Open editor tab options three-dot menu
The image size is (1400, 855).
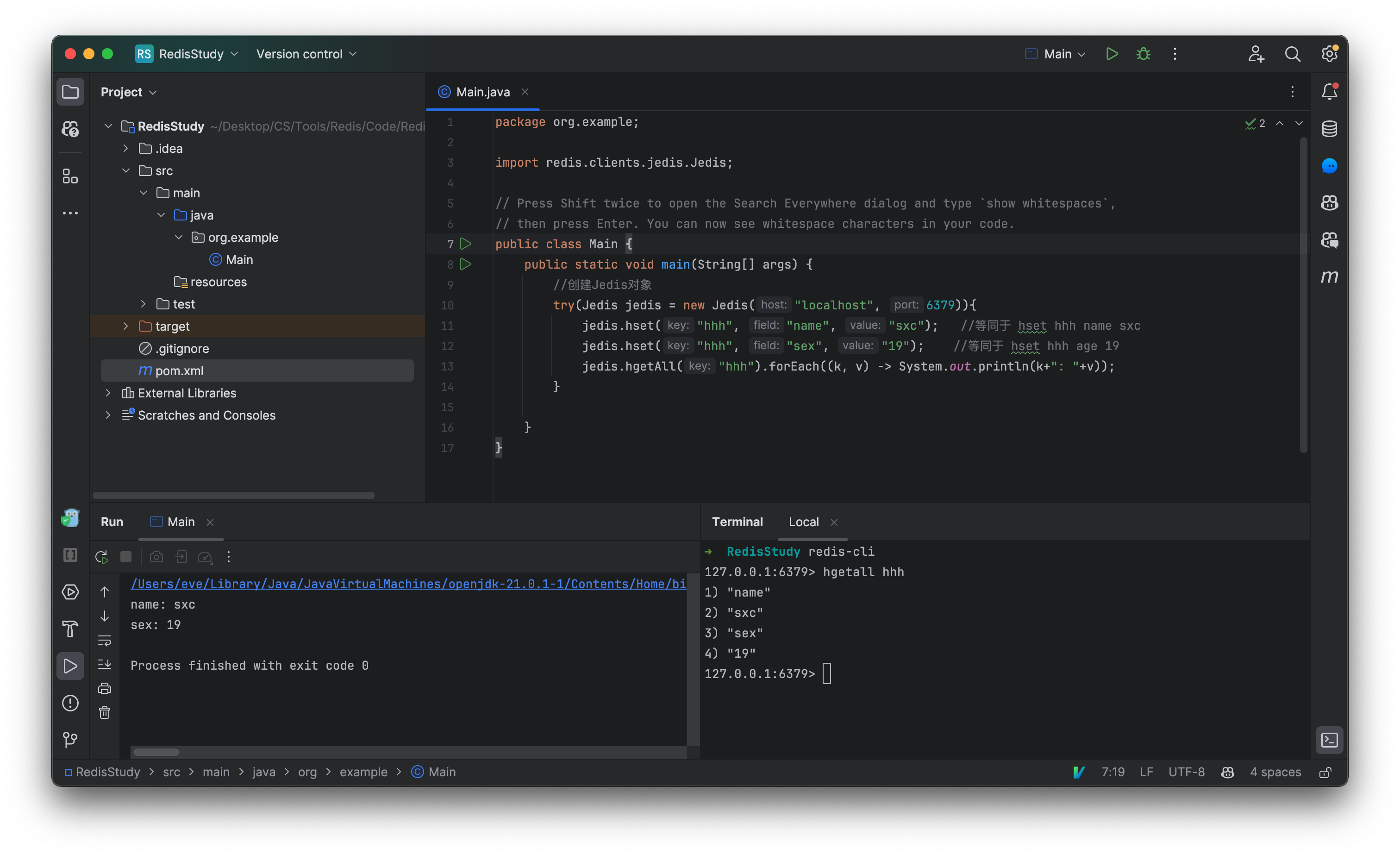coord(1293,92)
